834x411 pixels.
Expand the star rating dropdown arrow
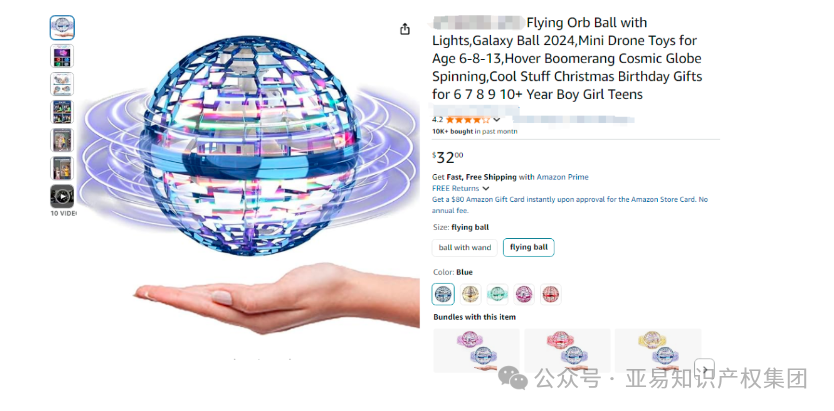pos(497,120)
